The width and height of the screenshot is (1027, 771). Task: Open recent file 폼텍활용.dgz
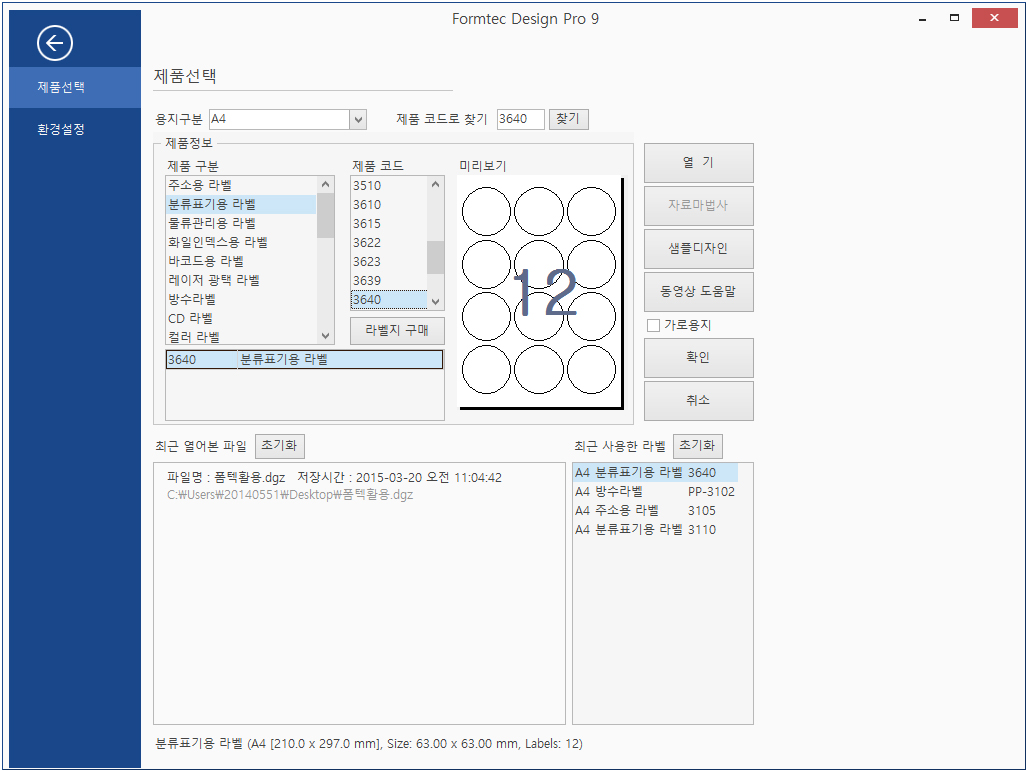point(334,485)
